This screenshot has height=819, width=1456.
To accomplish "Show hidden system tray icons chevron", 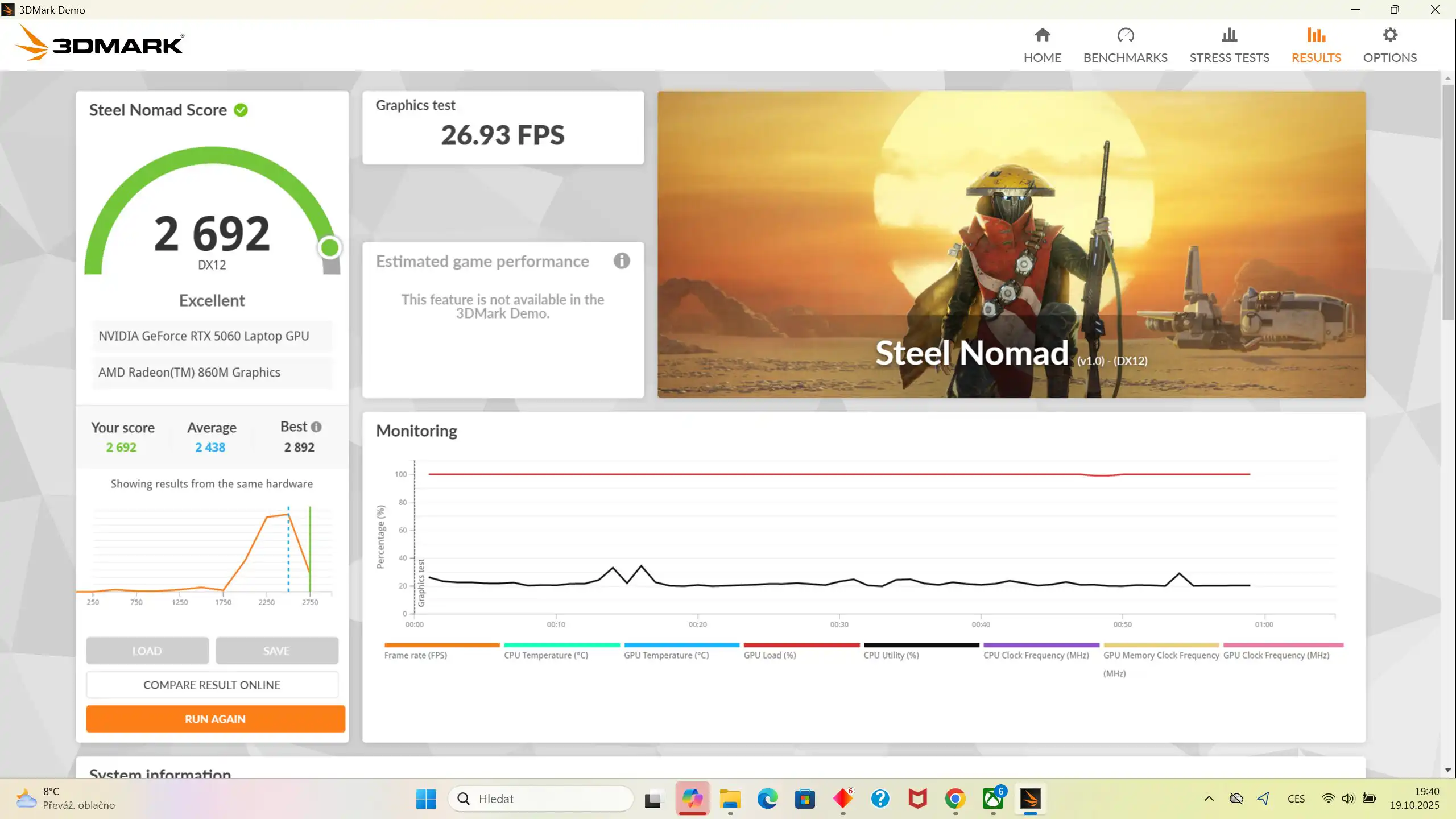I will point(1209,799).
